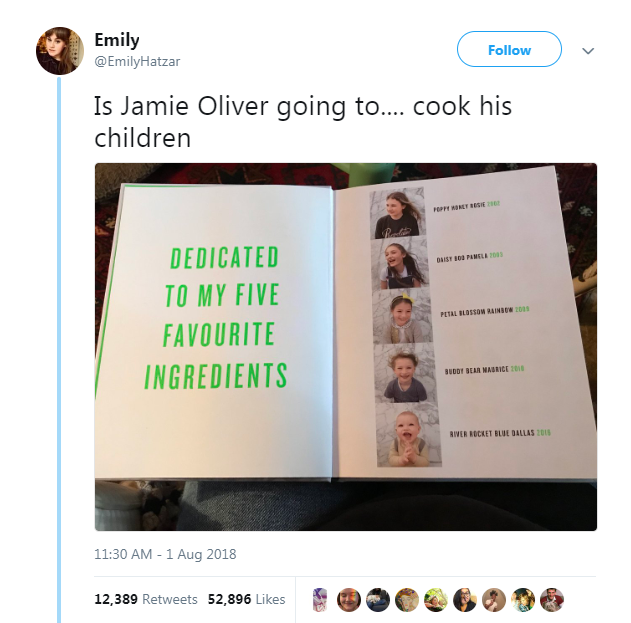Expand the tweet options chevron
This screenshot has height=623, width=631.
pyautogui.click(x=588, y=50)
